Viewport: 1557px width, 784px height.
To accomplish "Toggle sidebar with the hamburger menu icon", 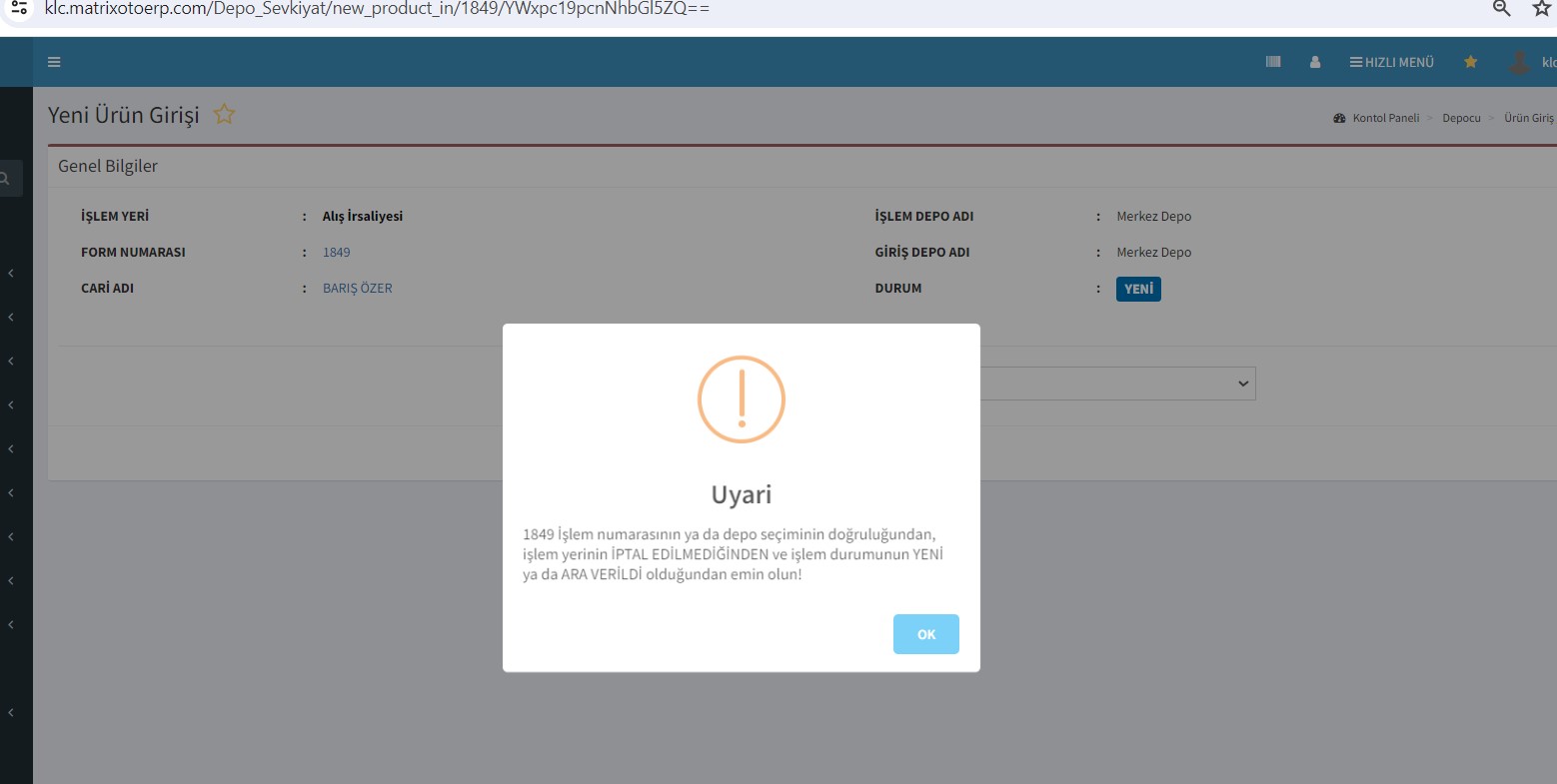I will pyautogui.click(x=54, y=62).
